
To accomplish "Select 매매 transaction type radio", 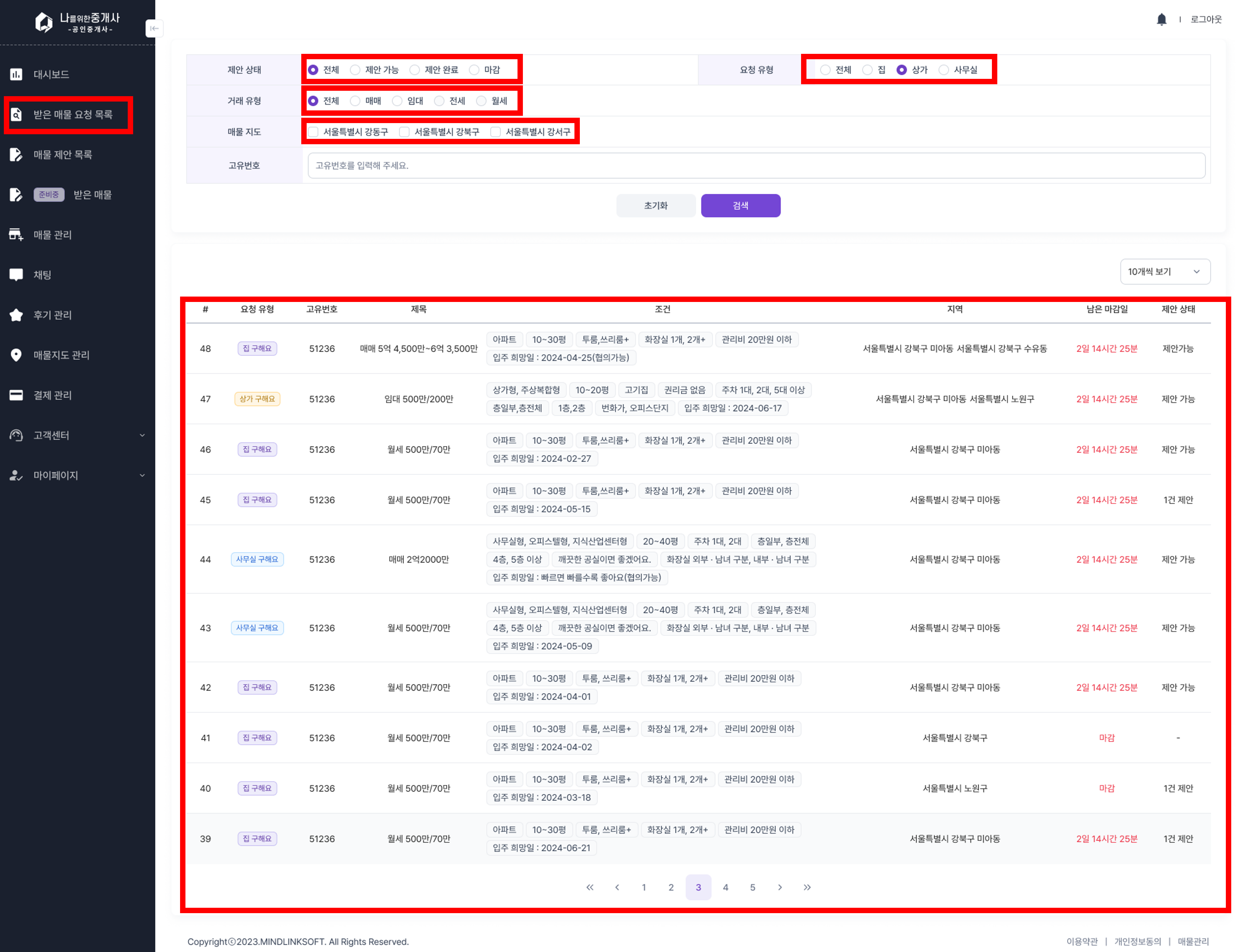I will pyautogui.click(x=356, y=101).
